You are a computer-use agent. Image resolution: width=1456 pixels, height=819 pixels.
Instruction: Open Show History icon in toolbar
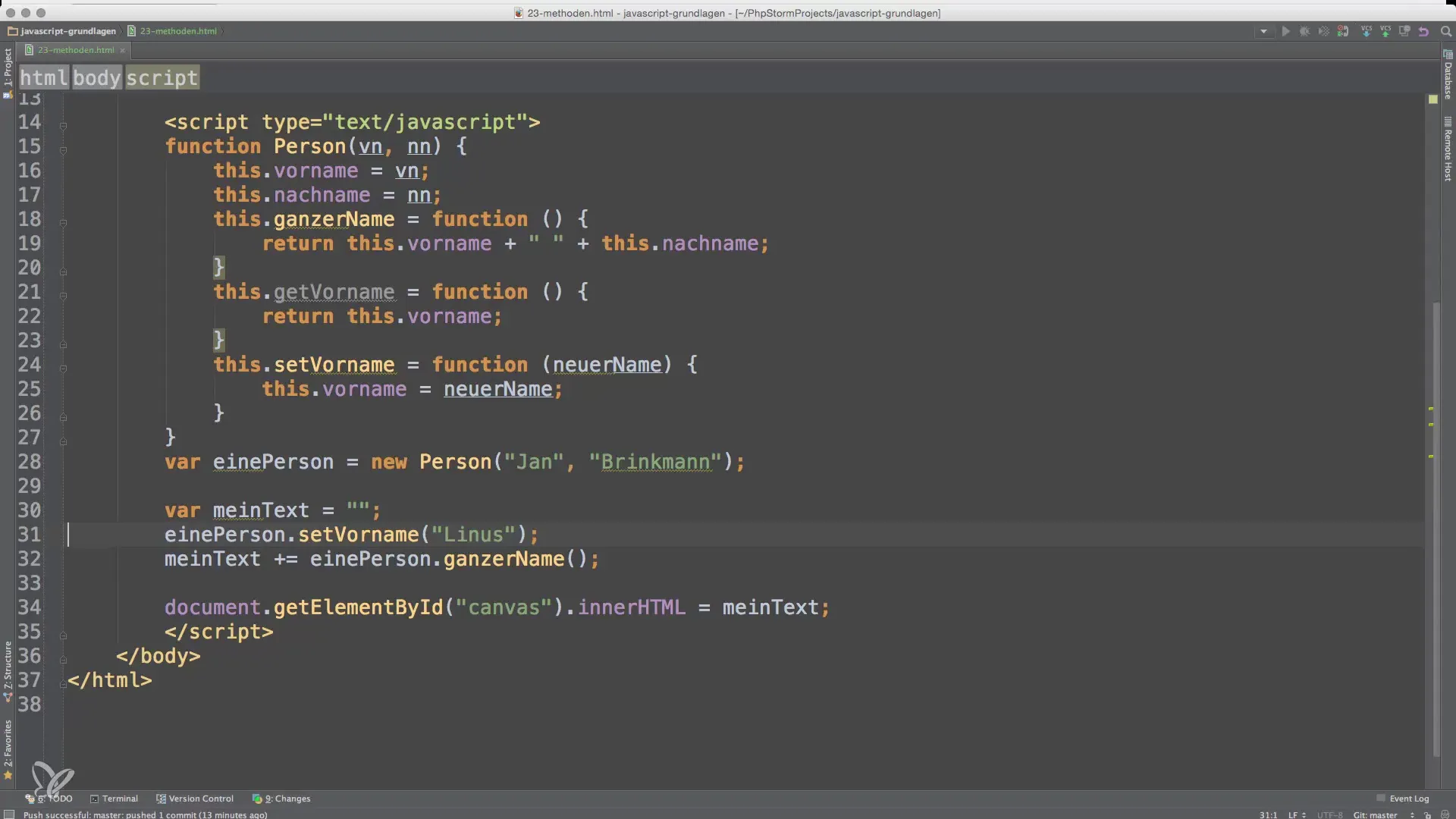coord(1404,32)
